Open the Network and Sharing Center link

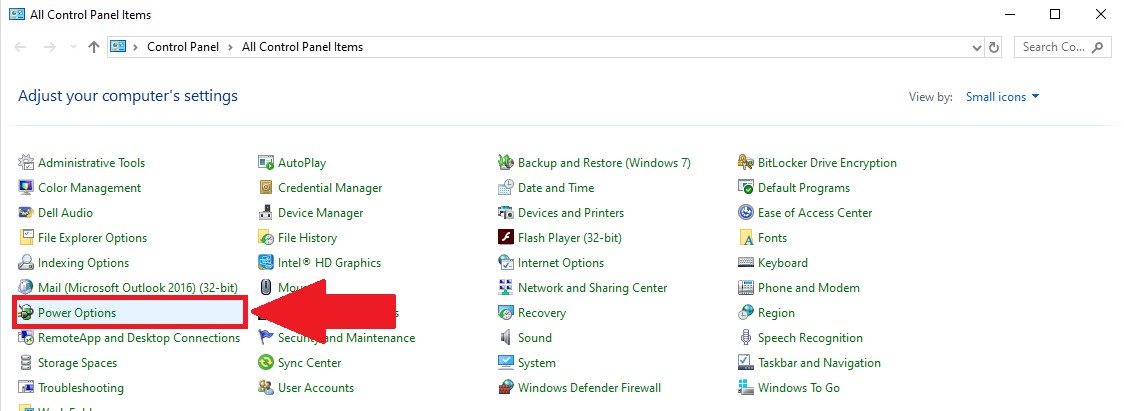tap(592, 288)
